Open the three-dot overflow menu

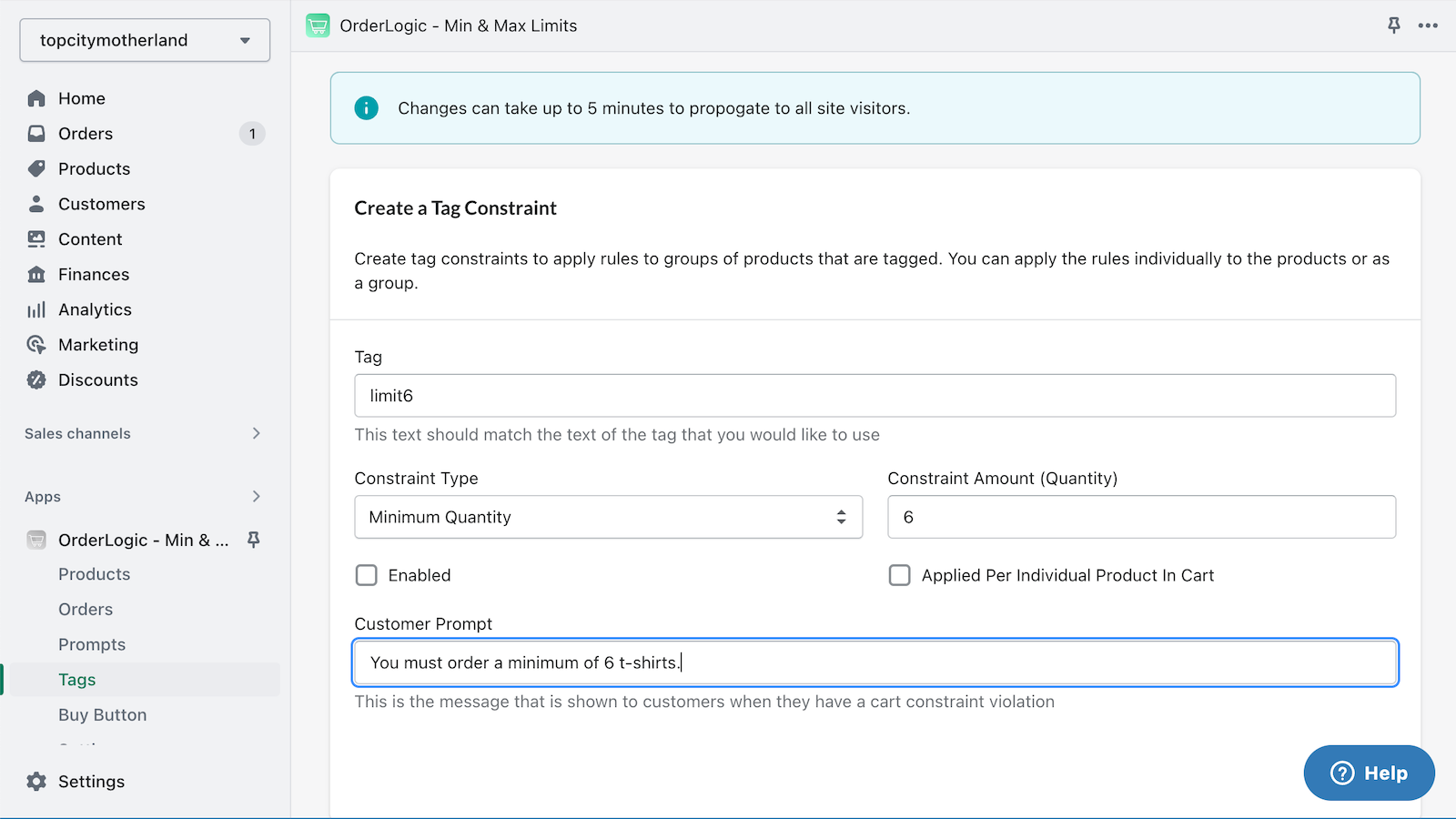coord(1430,25)
